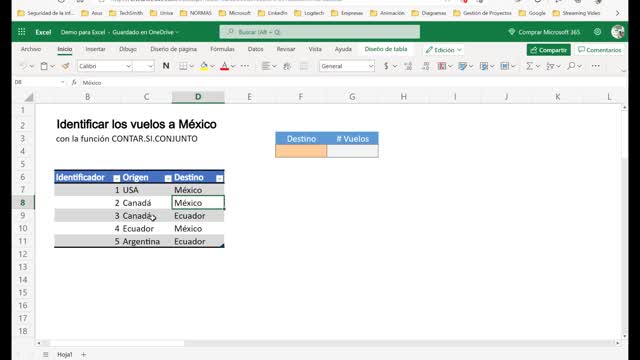640x360 pixels.
Task: Click the select-all corner triangle
Action: 29,97
